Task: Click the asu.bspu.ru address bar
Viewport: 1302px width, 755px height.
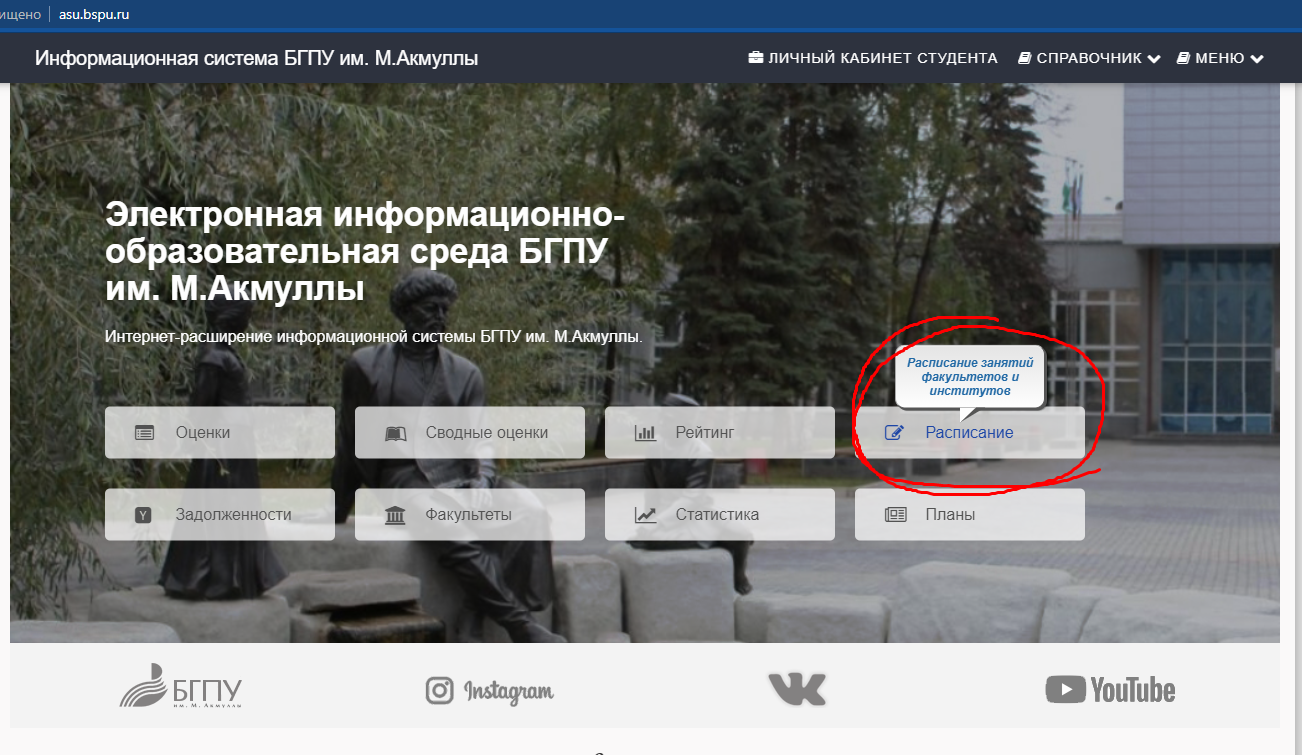Action: [x=95, y=14]
